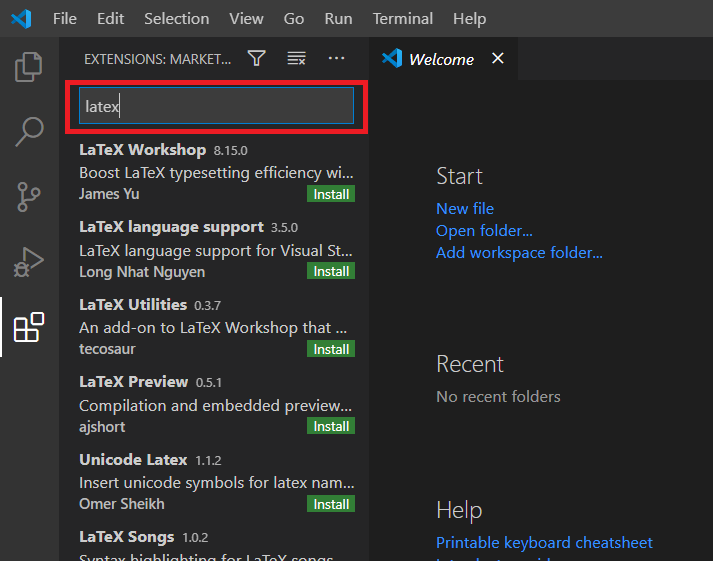The image size is (713, 561).
Task: Open Views and More Actions ellipsis
Action: pyautogui.click(x=336, y=58)
